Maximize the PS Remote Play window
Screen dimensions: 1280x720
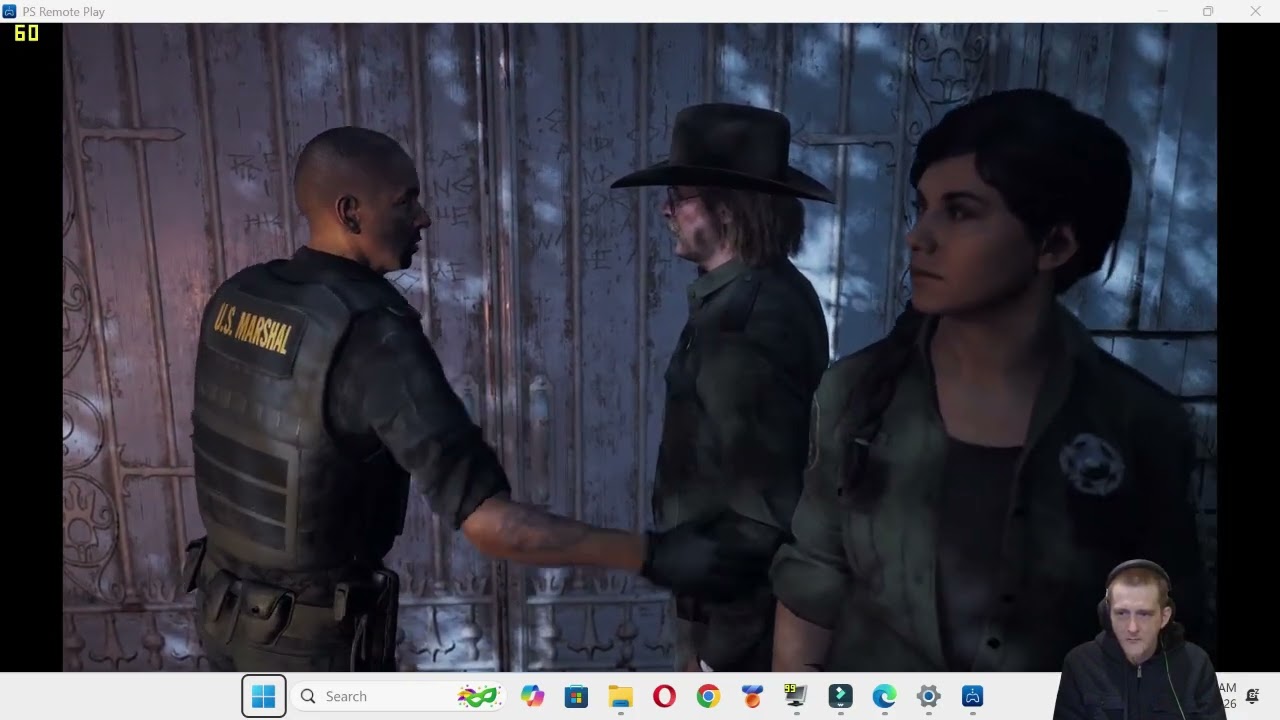point(1208,11)
